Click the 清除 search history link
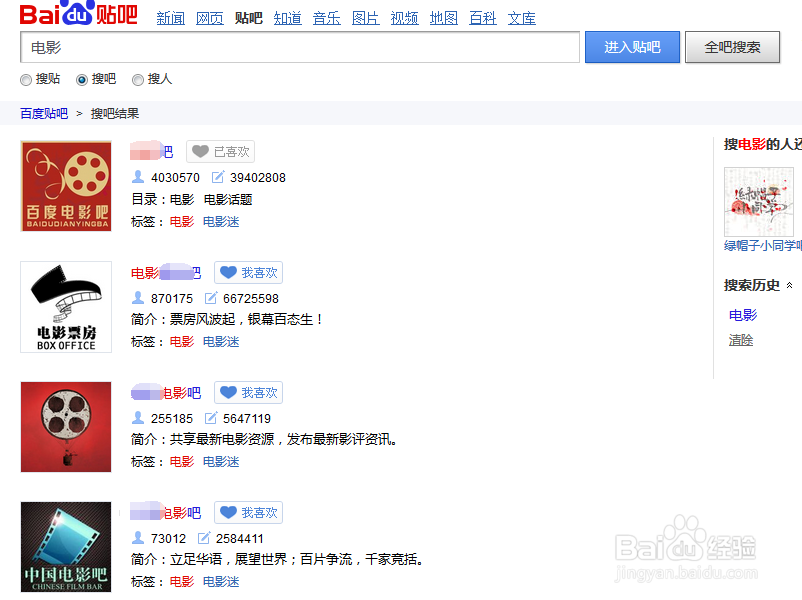Image resolution: width=802 pixels, height=600 pixels. (x=741, y=340)
